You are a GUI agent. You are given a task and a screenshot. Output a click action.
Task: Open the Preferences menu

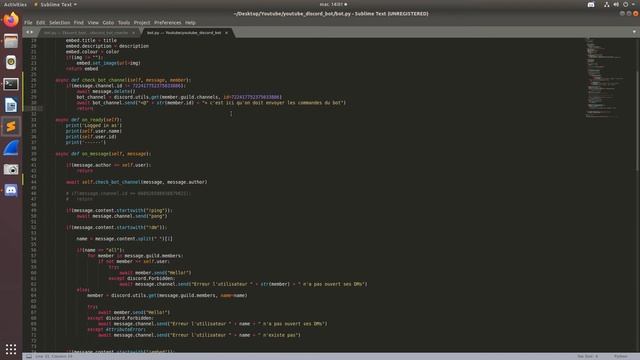pyautogui.click(x=167, y=22)
